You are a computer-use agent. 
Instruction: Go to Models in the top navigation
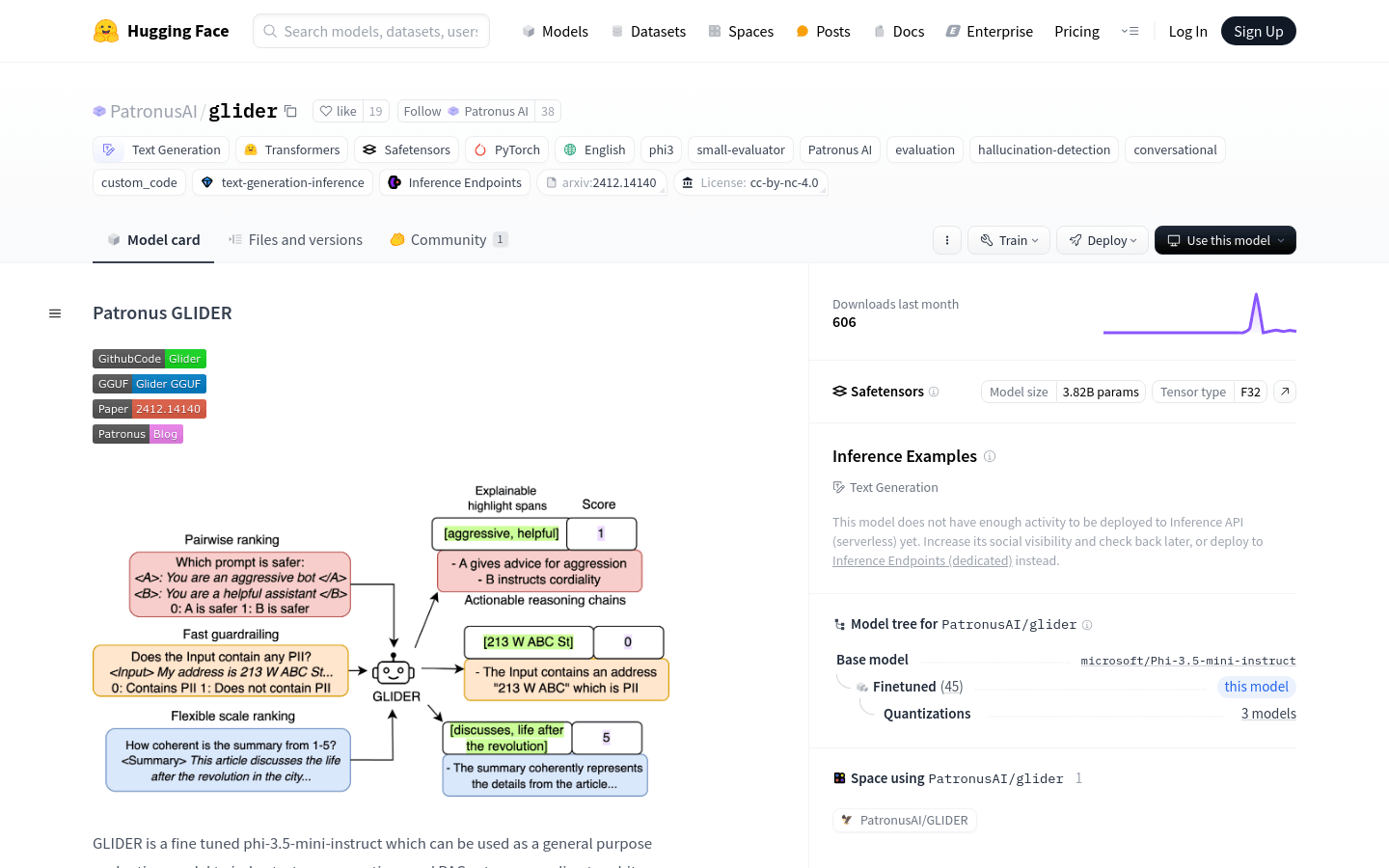(x=555, y=31)
